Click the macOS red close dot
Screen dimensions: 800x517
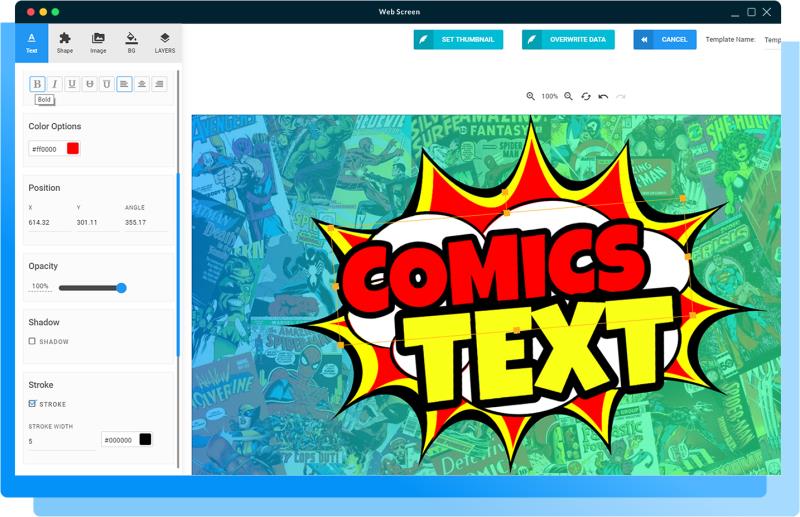31,12
